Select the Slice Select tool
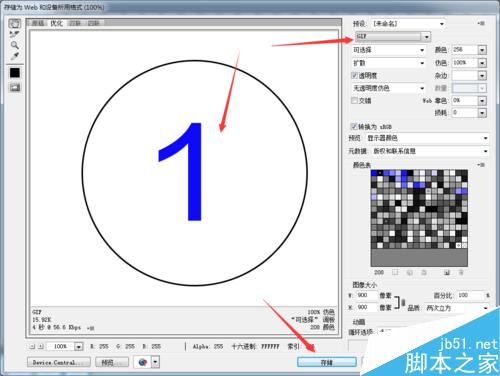 click(14, 34)
